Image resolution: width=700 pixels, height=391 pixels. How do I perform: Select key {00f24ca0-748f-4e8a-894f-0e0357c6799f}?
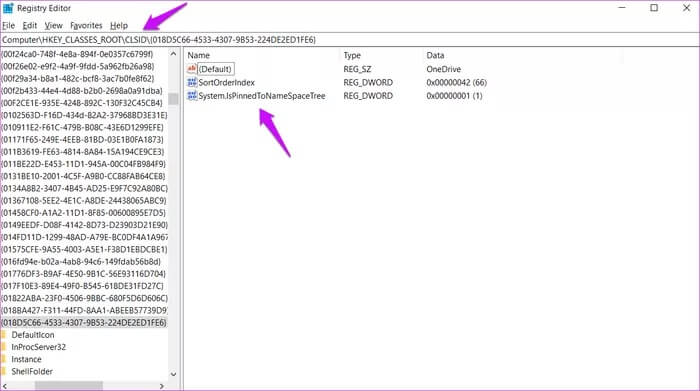click(77, 54)
